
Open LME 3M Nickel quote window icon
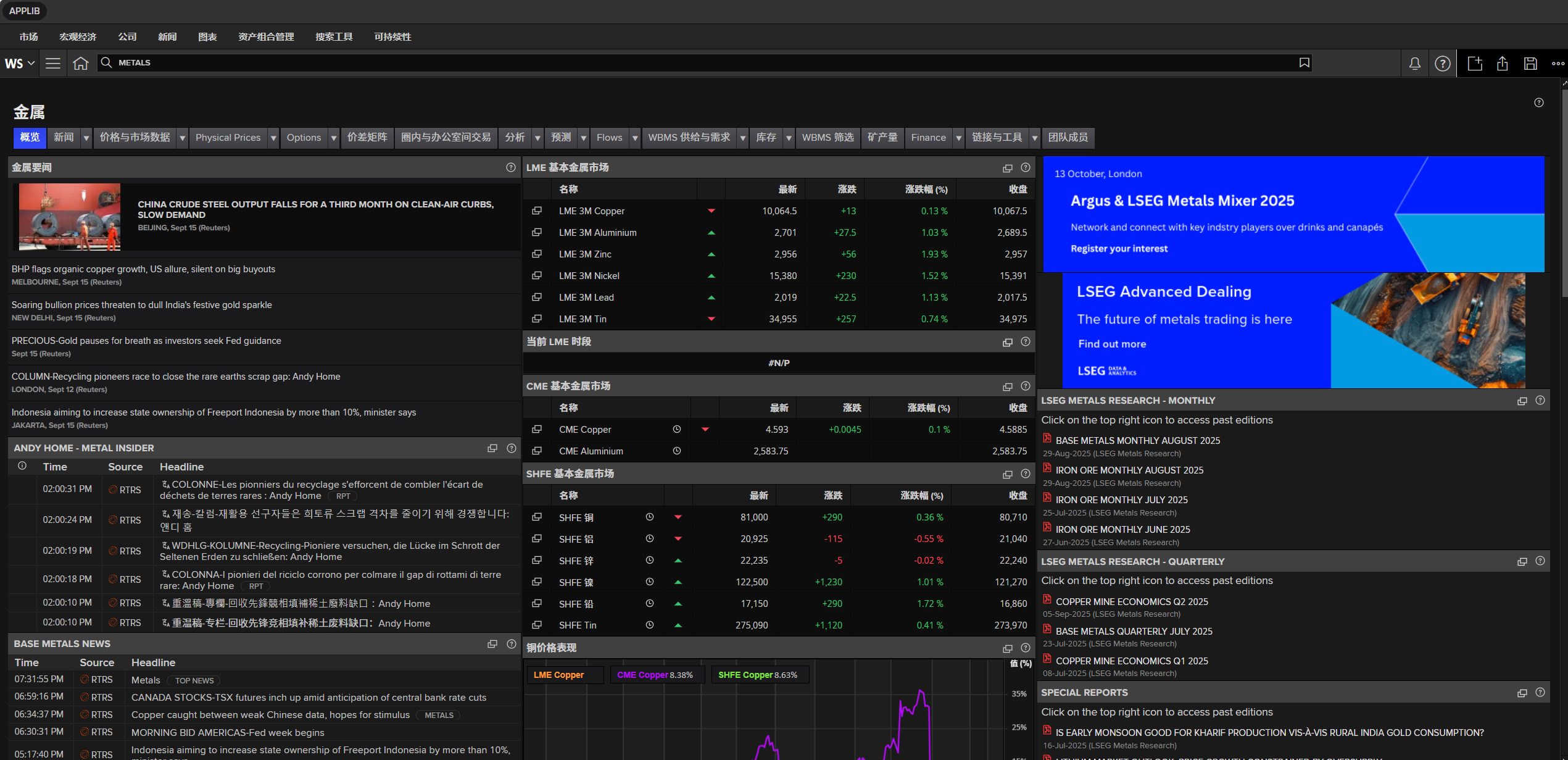[x=536, y=276]
